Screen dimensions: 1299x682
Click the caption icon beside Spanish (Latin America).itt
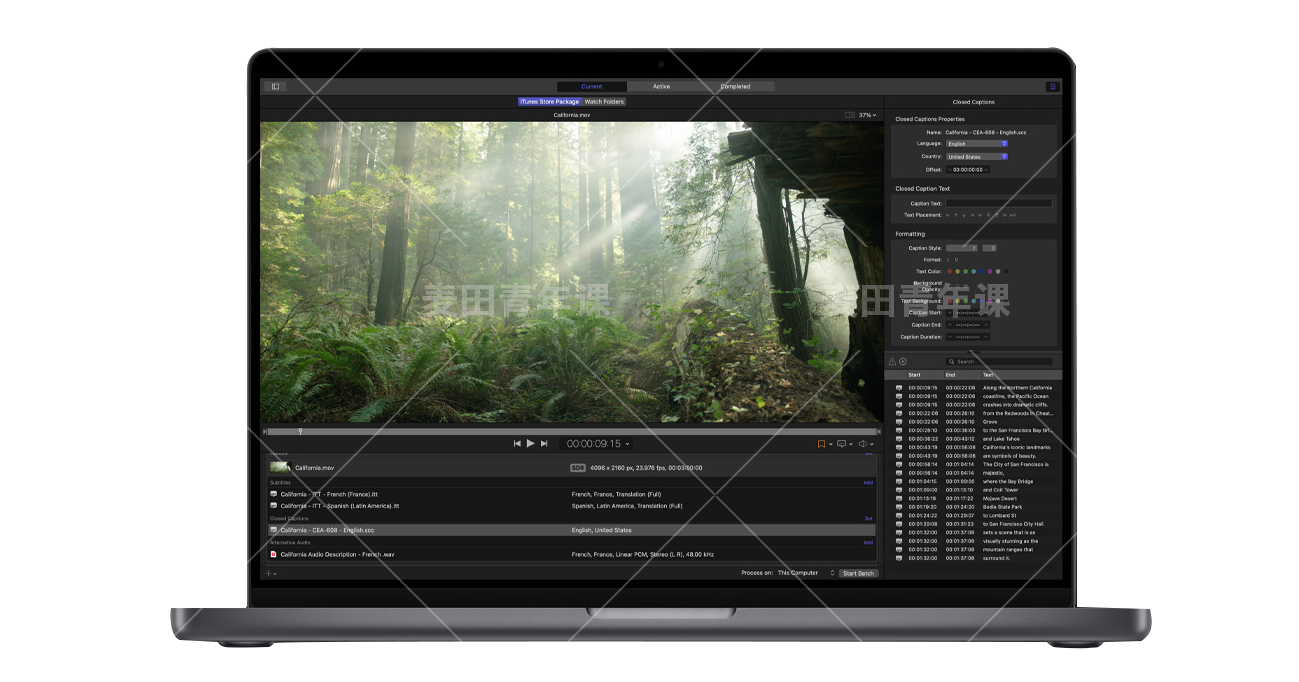coord(274,506)
